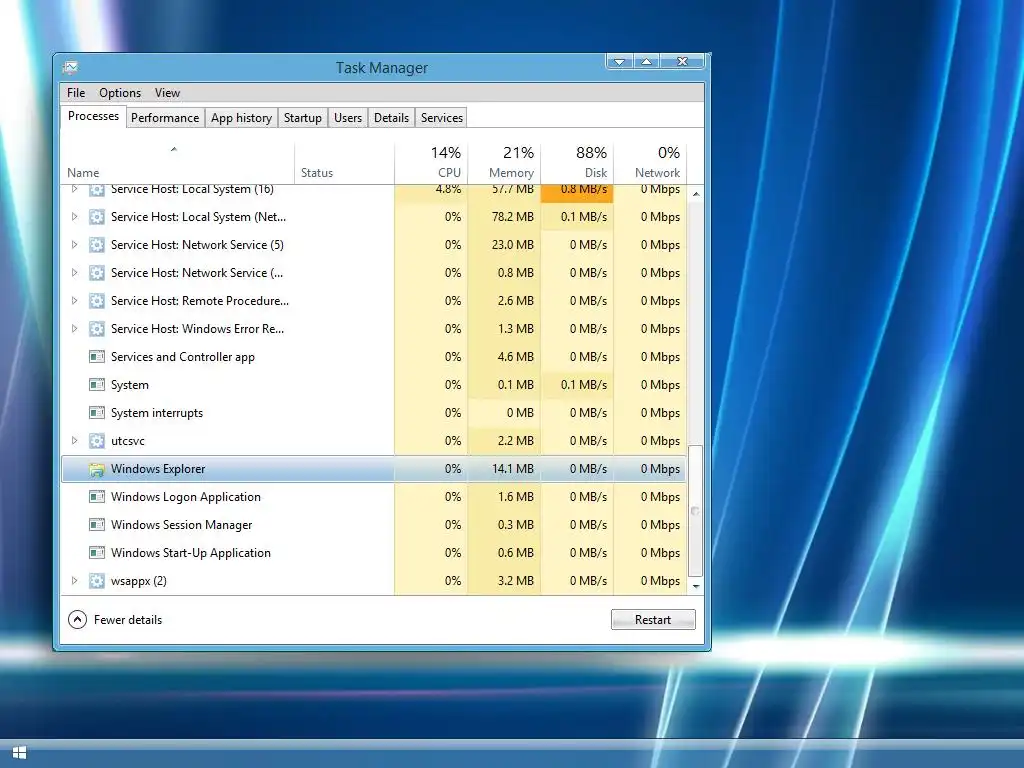Click the System process icon

[97, 385]
